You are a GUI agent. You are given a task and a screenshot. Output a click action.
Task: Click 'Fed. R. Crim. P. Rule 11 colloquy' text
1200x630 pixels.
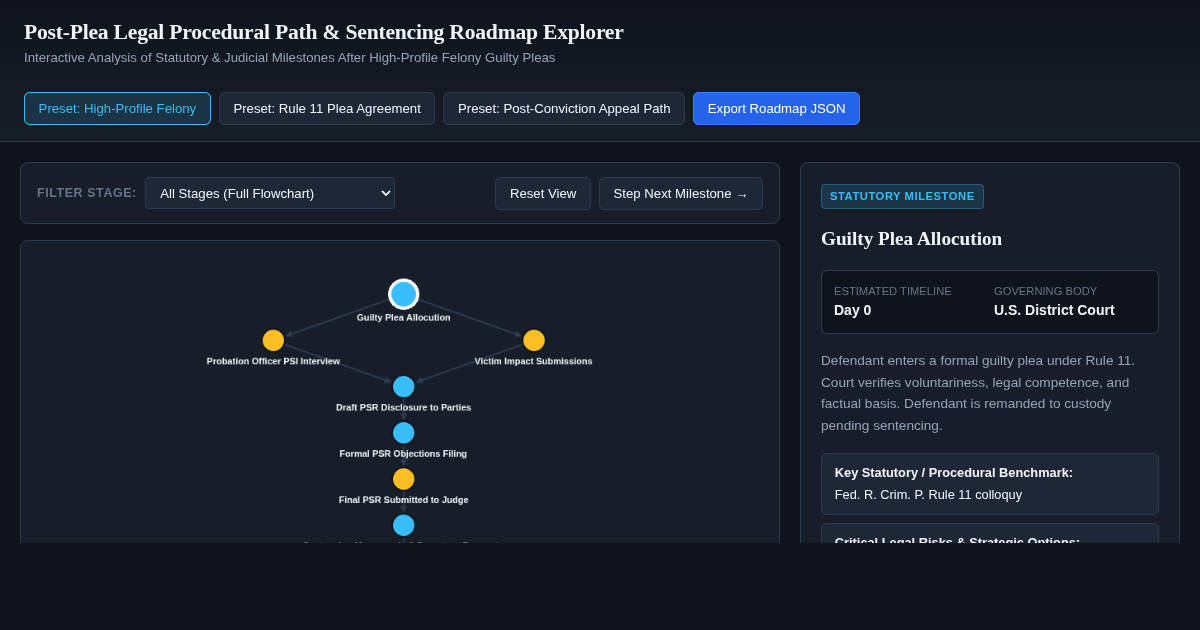click(x=928, y=494)
